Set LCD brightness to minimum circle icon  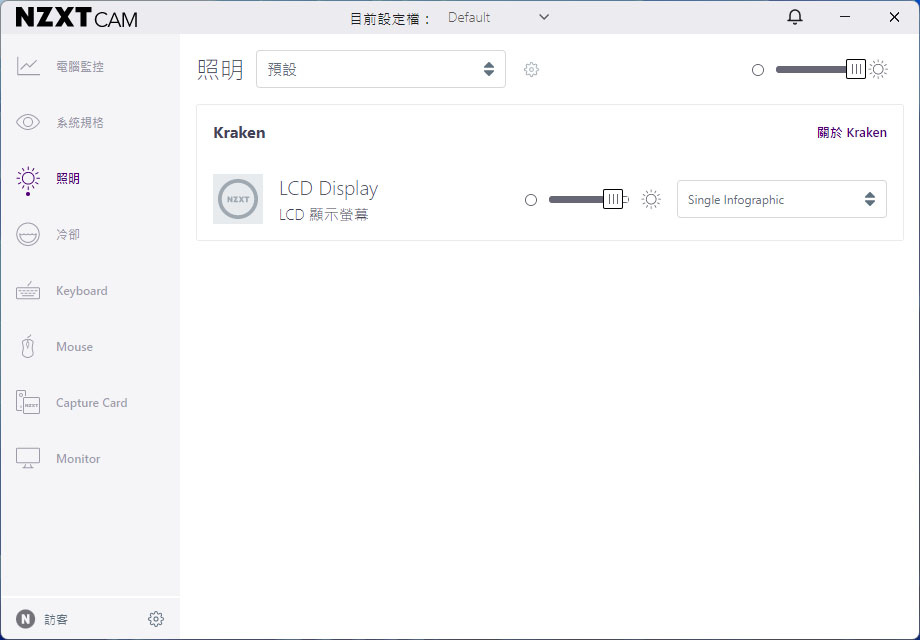pos(531,200)
